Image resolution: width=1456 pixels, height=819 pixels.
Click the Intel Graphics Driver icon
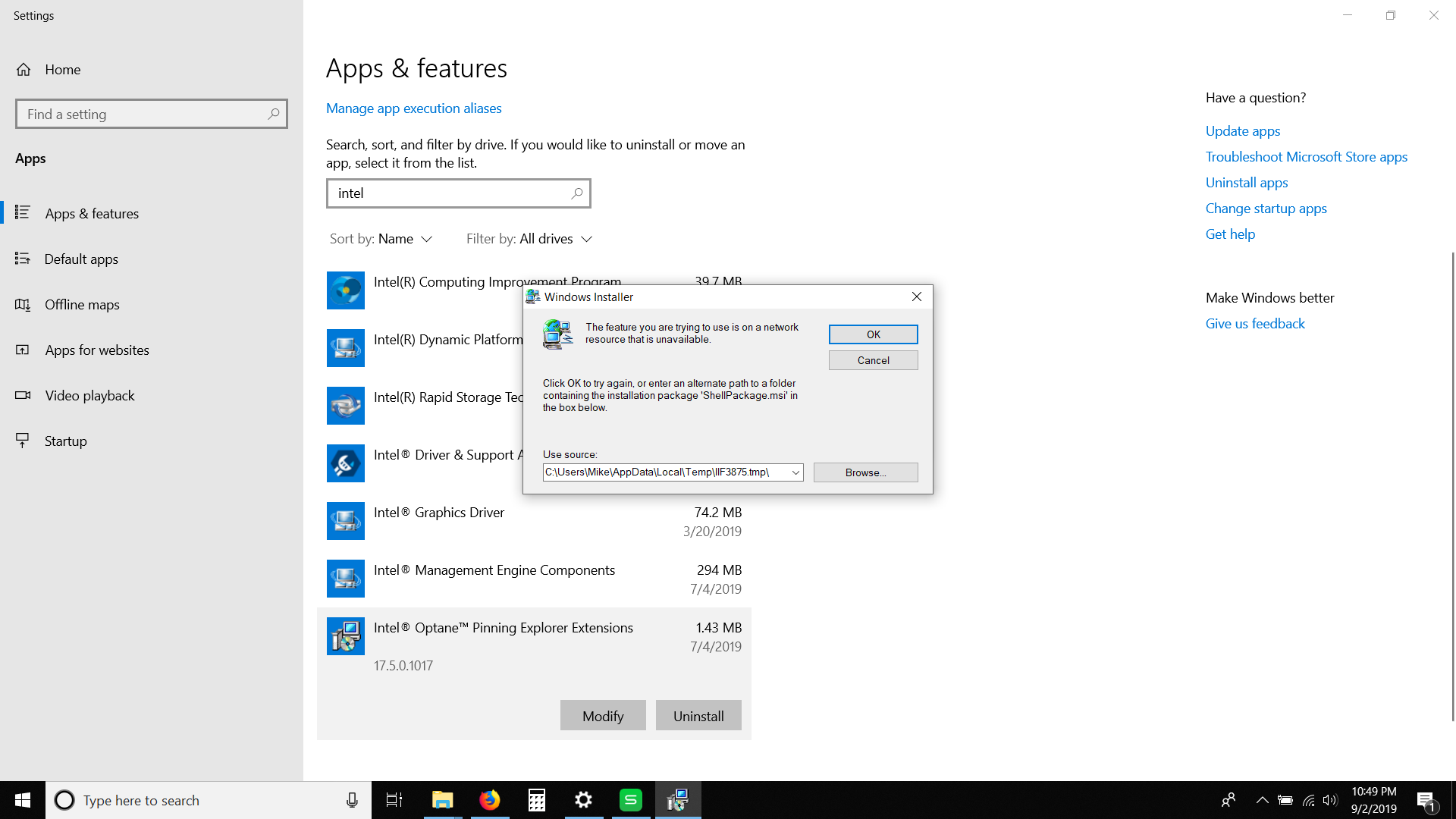(x=345, y=521)
